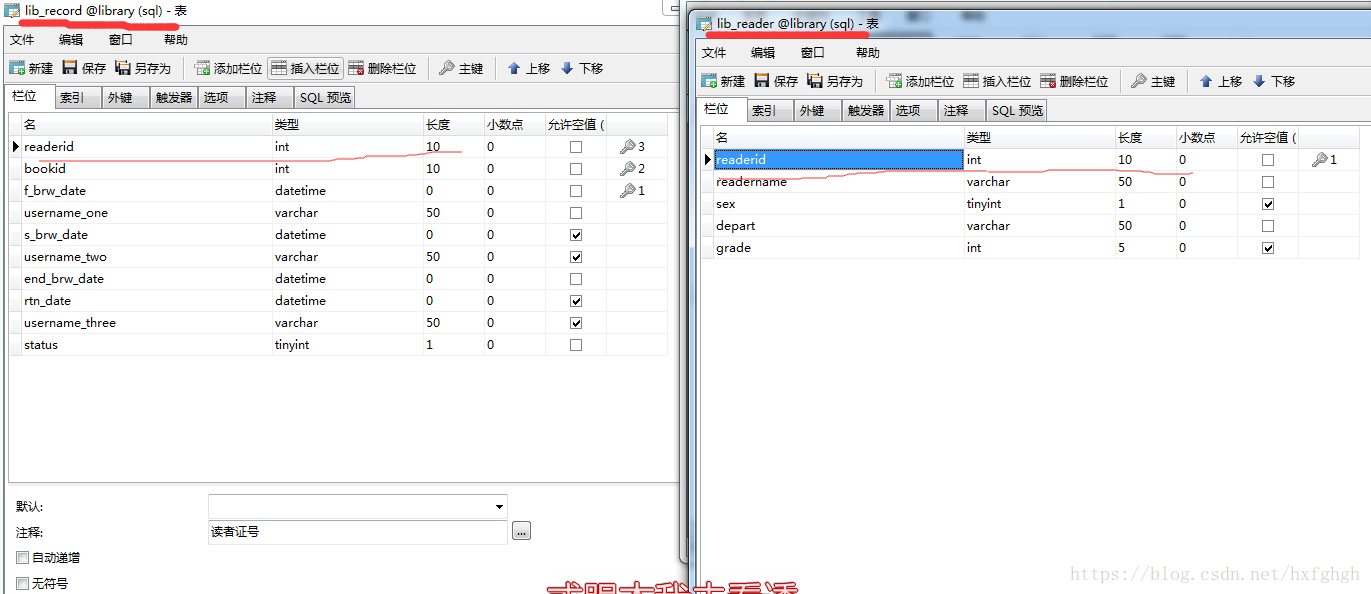The image size is (1371, 594).
Task: Click the ... button beside the 注释 field
Action: pyautogui.click(x=520, y=531)
